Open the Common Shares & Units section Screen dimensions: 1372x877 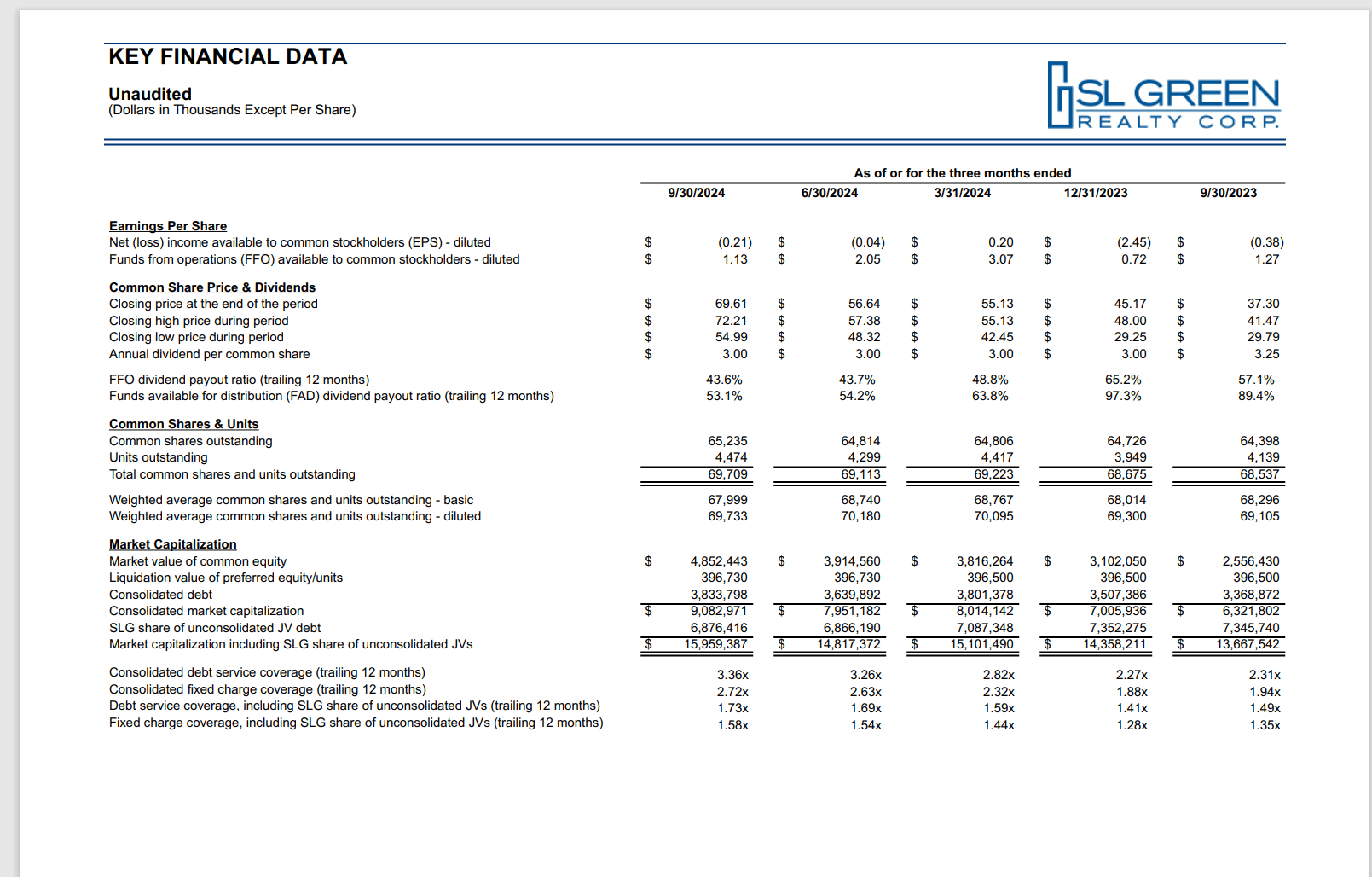[x=184, y=424]
